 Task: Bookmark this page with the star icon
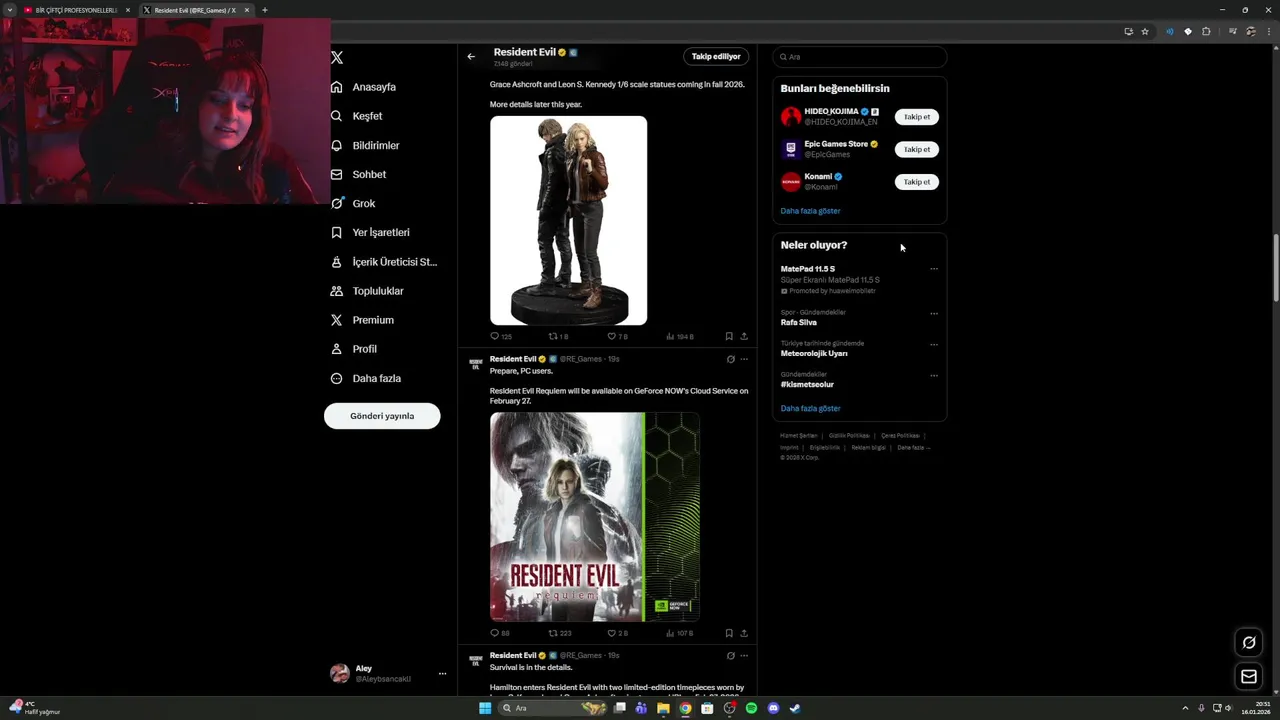point(1145,31)
